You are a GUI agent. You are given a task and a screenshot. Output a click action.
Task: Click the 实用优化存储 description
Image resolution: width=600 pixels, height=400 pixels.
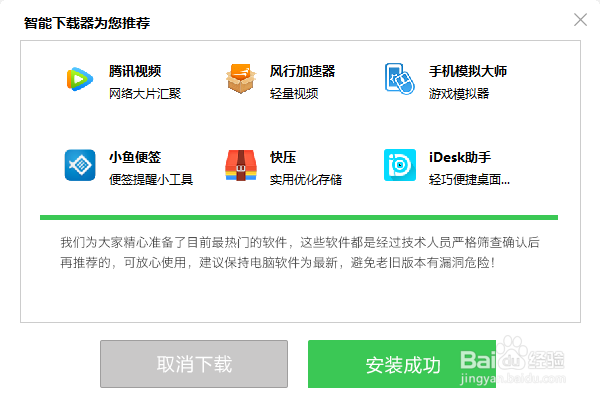pyautogui.click(x=306, y=180)
